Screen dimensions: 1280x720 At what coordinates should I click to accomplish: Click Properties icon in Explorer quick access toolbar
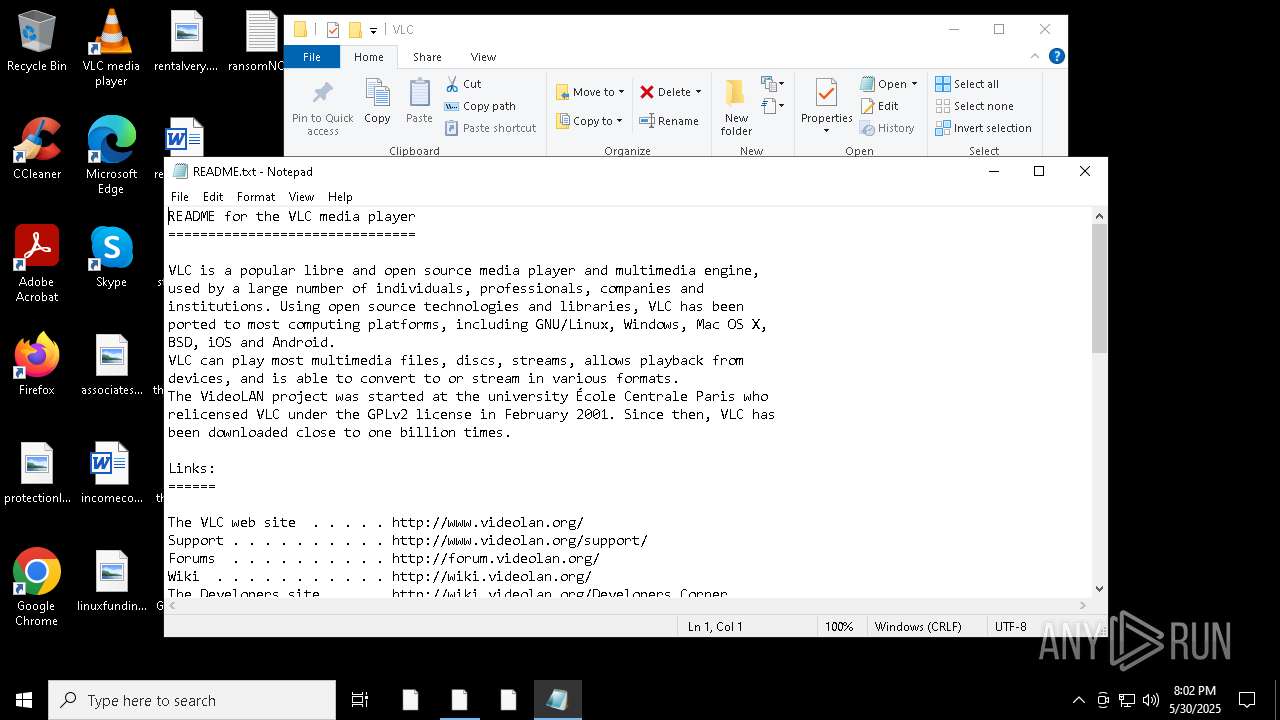pyautogui.click(x=333, y=30)
